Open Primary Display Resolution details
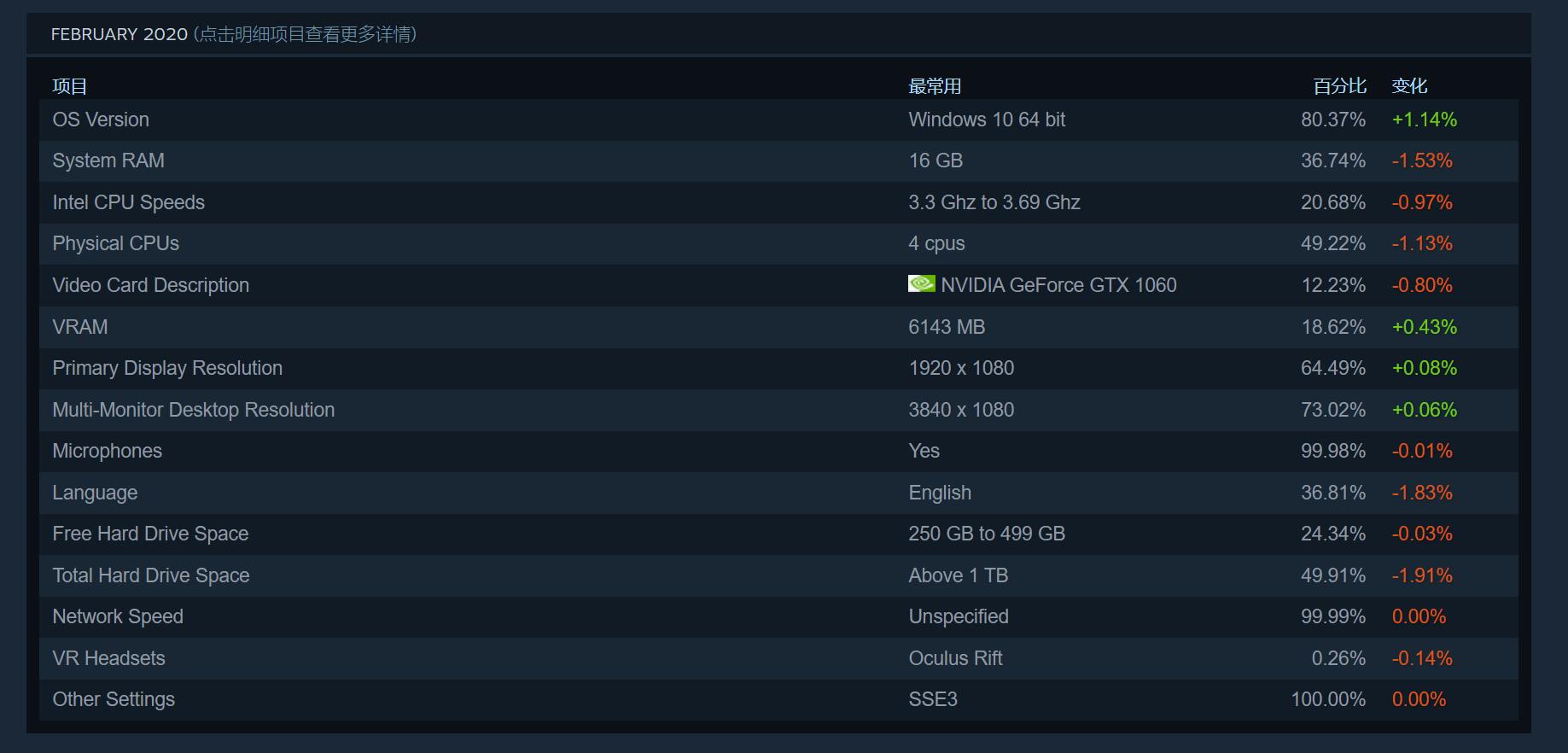1568x753 pixels. point(167,368)
